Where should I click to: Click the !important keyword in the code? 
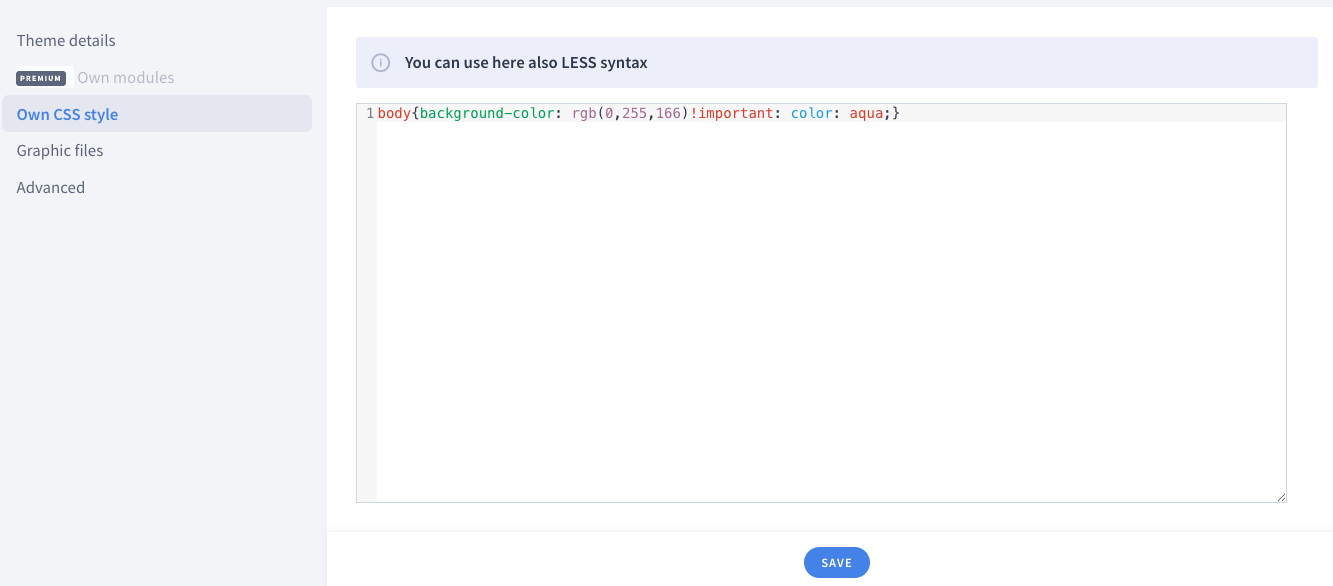pyautogui.click(x=732, y=113)
